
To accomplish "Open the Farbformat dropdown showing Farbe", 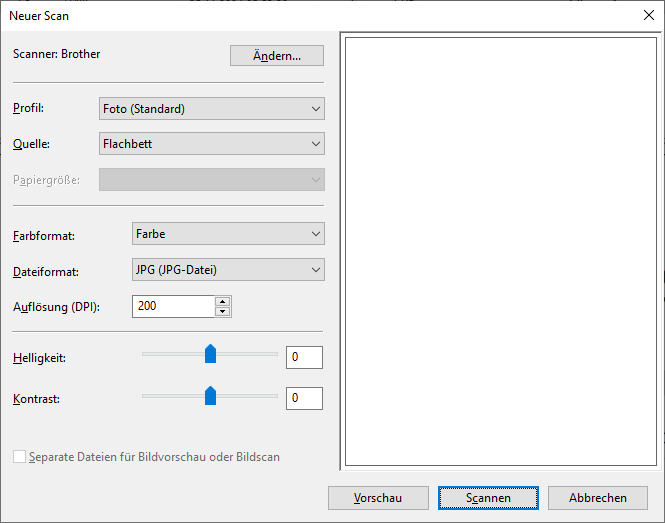I will click(x=228, y=234).
